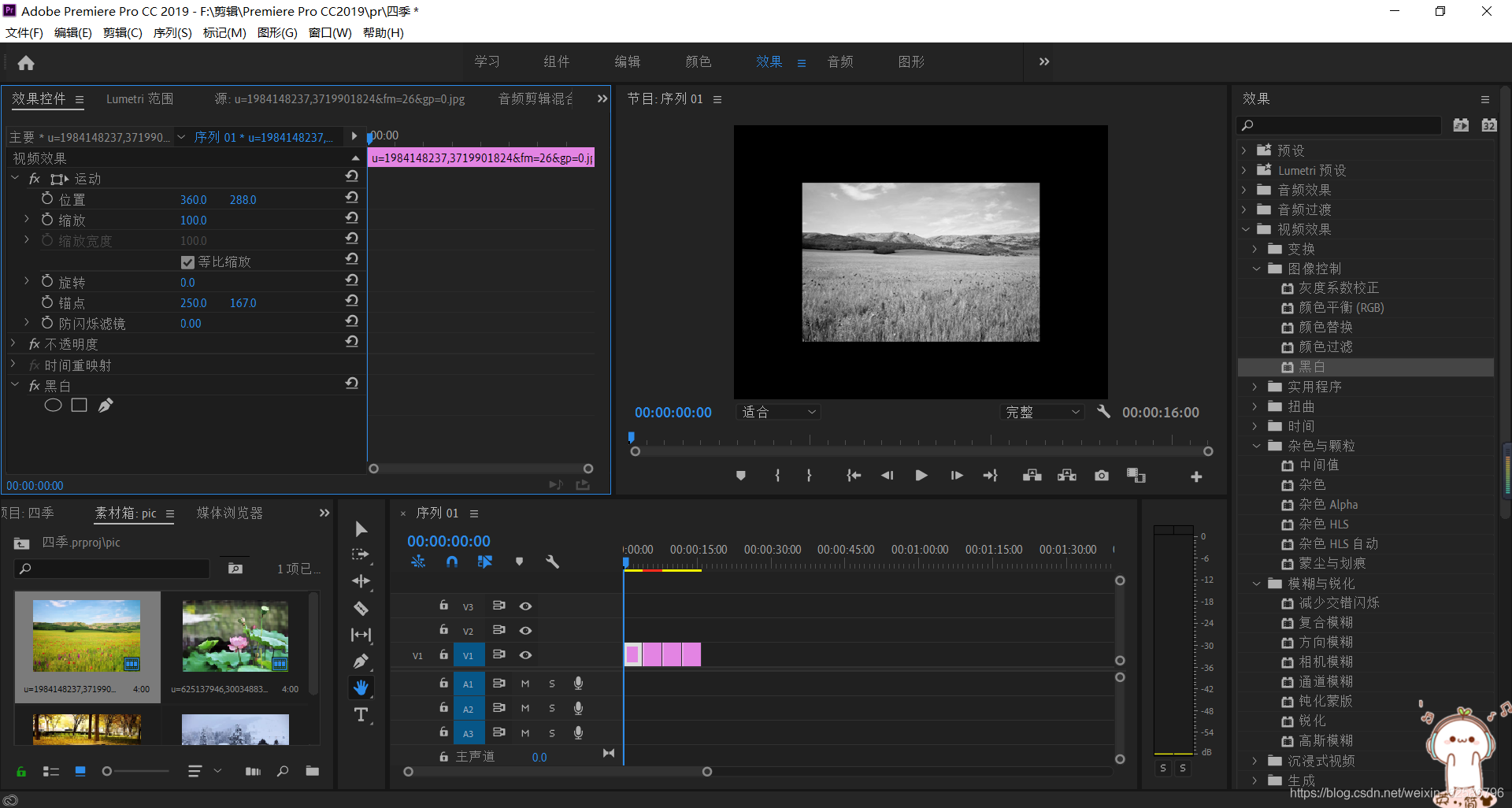Select the first pink clip on V1

(632, 654)
